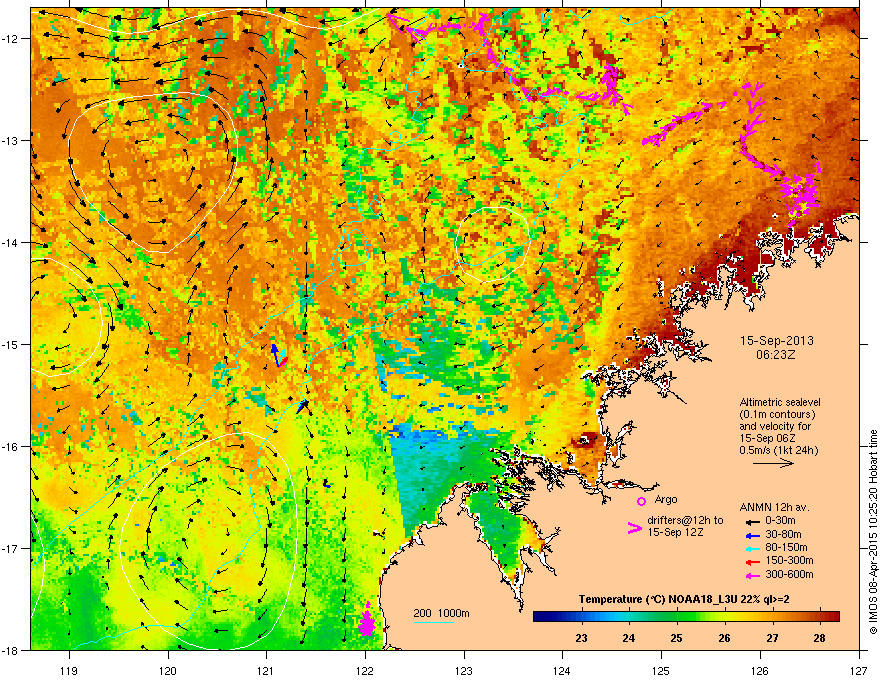
Task: Click the 'and velocity for' text
Action: click(x=774, y=426)
